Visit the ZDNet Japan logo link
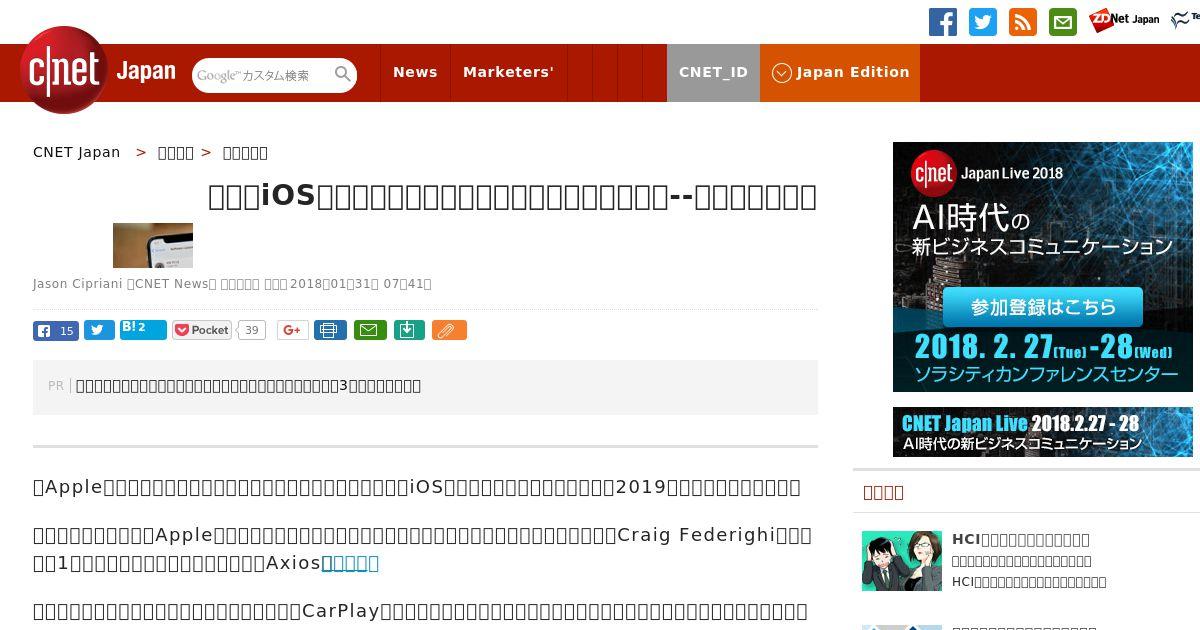 click(x=1125, y=20)
